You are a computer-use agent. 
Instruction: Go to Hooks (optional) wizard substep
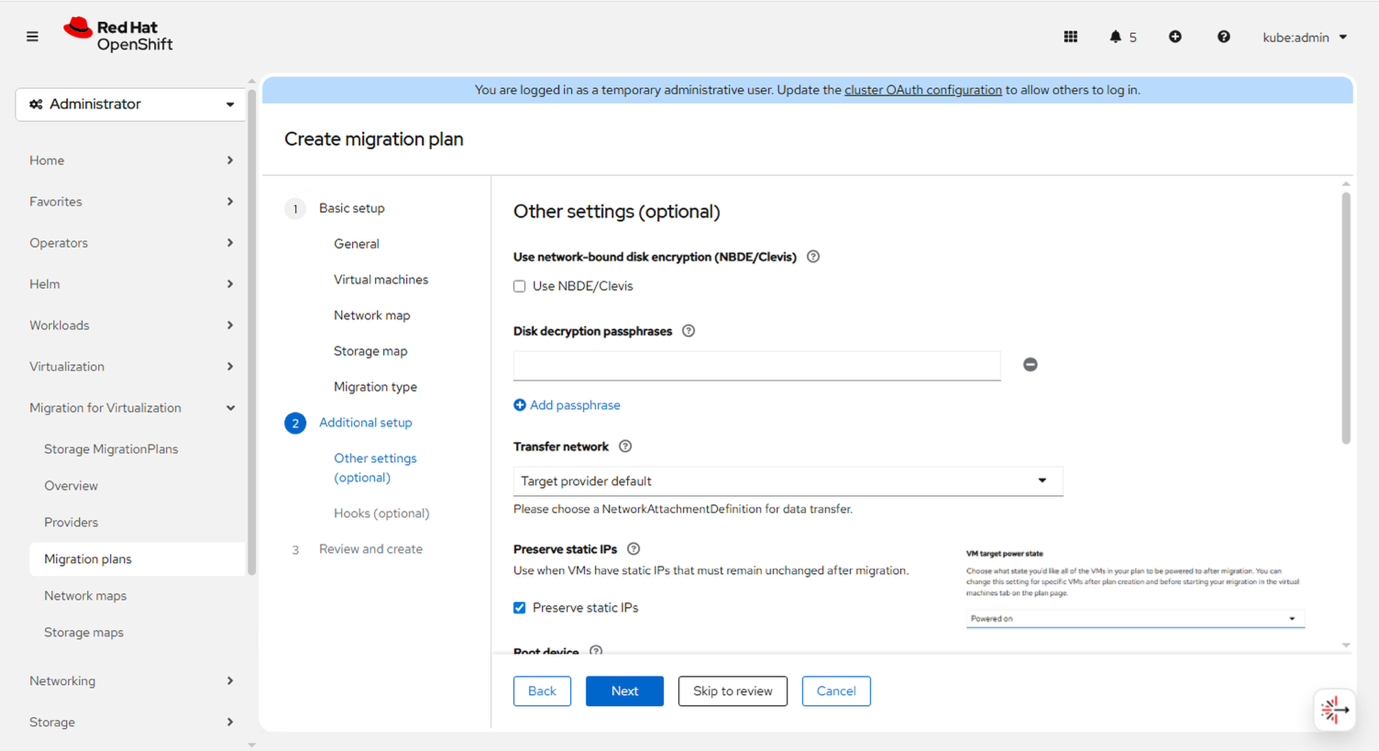382,513
